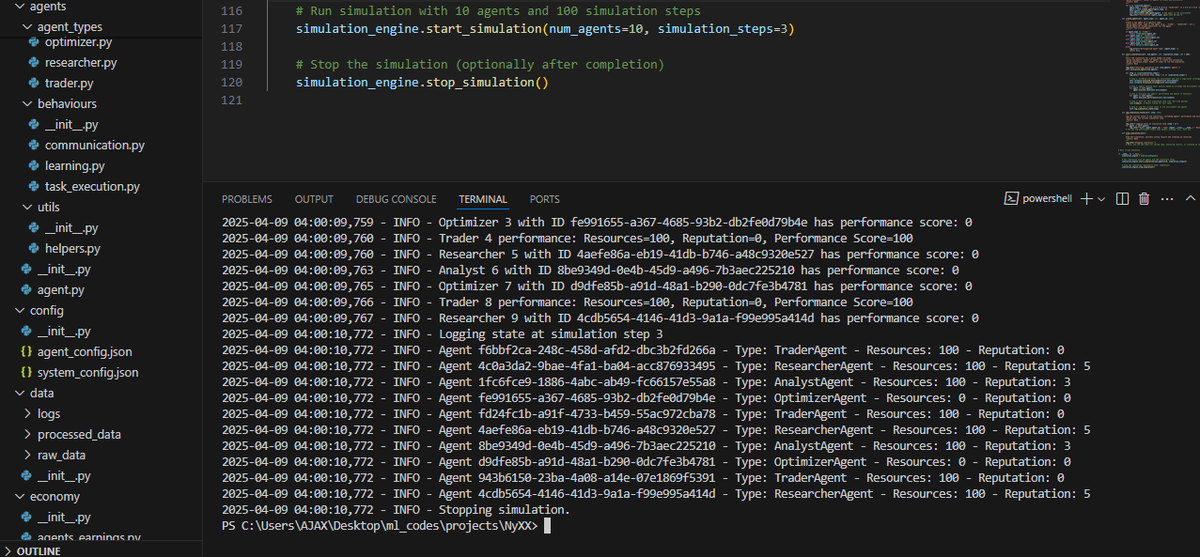Select the TERMINAL tab
The height and width of the screenshot is (557, 1200).
(483, 199)
